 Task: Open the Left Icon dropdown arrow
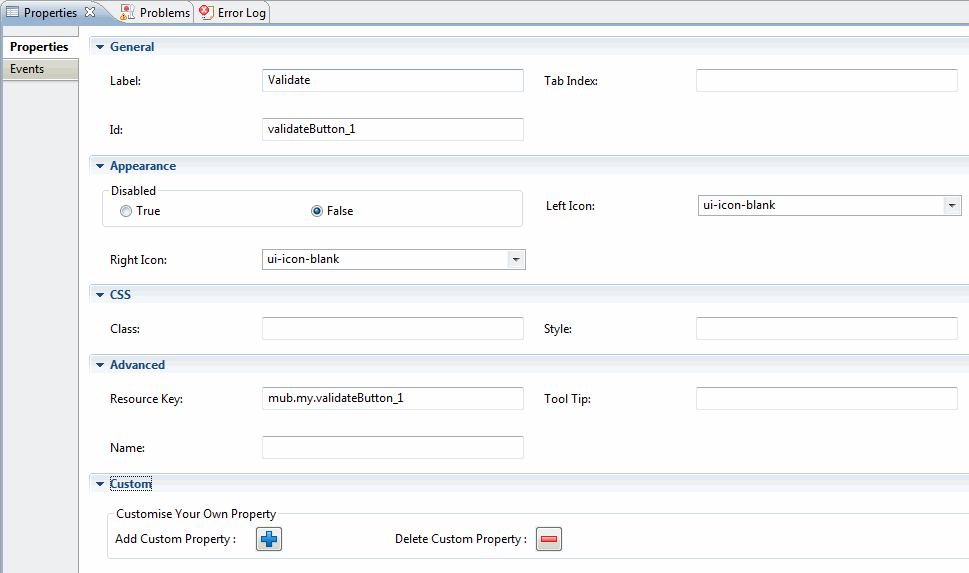pyautogui.click(x=952, y=205)
